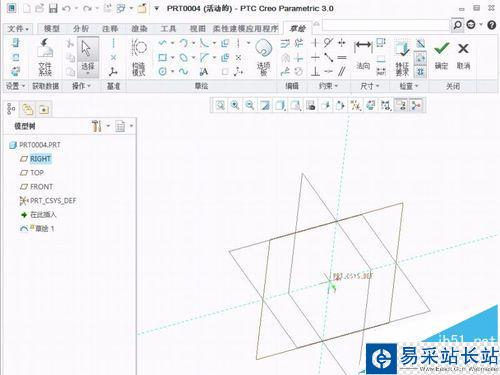The height and width of the screenshot is (375, 500).
Task: Click the zoom in magnifier icon
Action: (x=235, y=106)
